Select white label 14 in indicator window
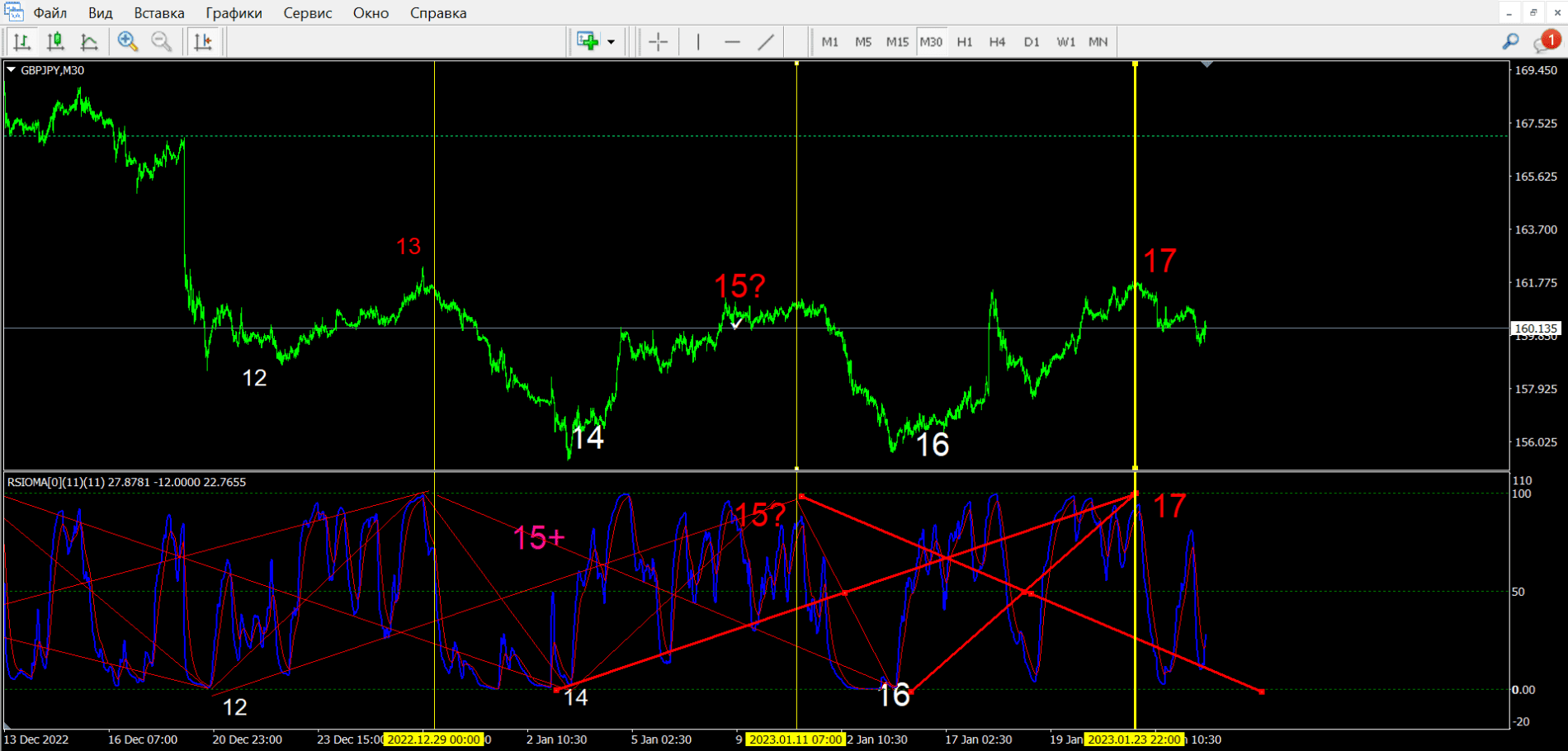The width and height of the screenshot is (1568, 751). click(x=575, y=698)
